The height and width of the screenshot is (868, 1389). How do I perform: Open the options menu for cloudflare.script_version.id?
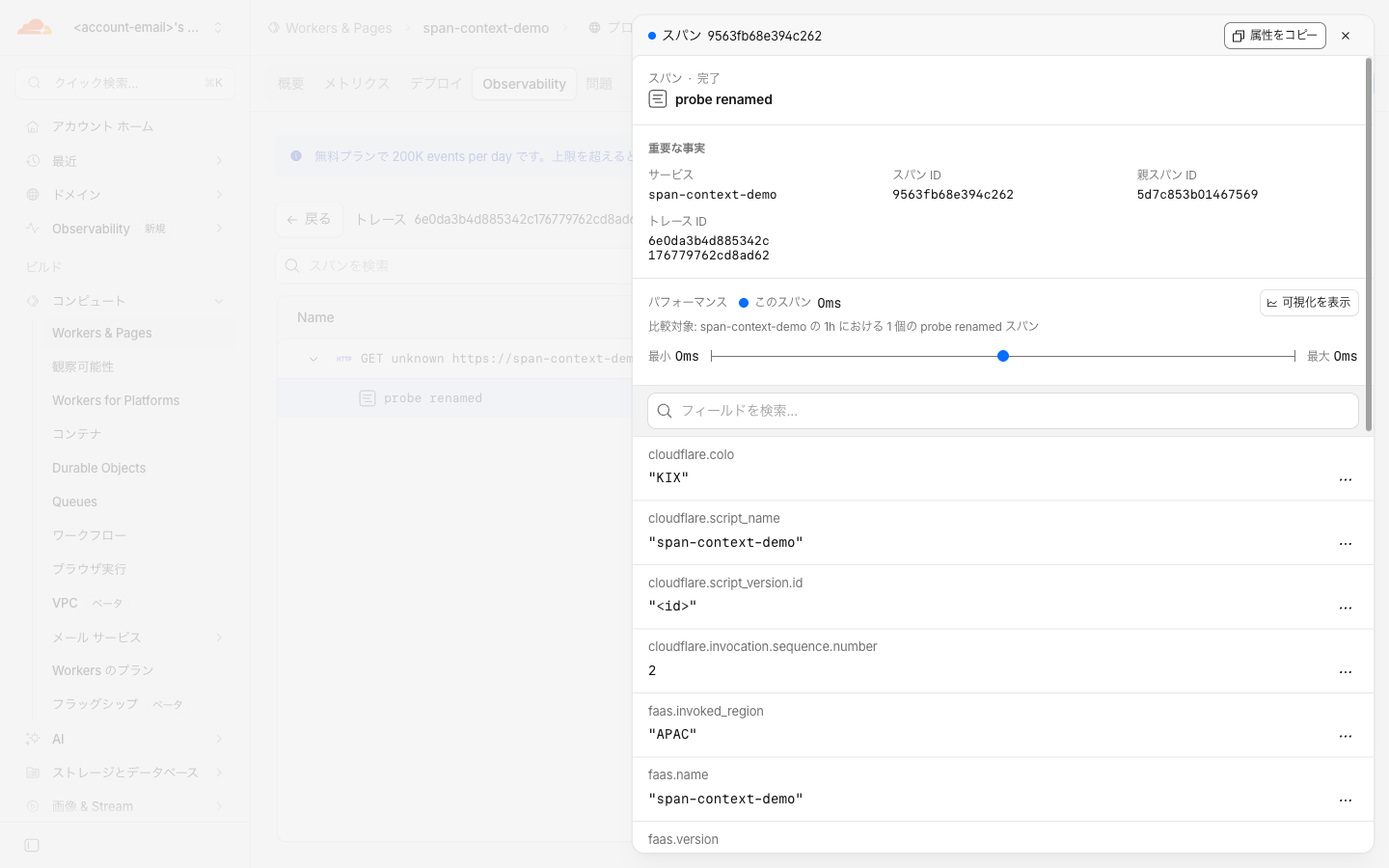tap(1346, 608)
